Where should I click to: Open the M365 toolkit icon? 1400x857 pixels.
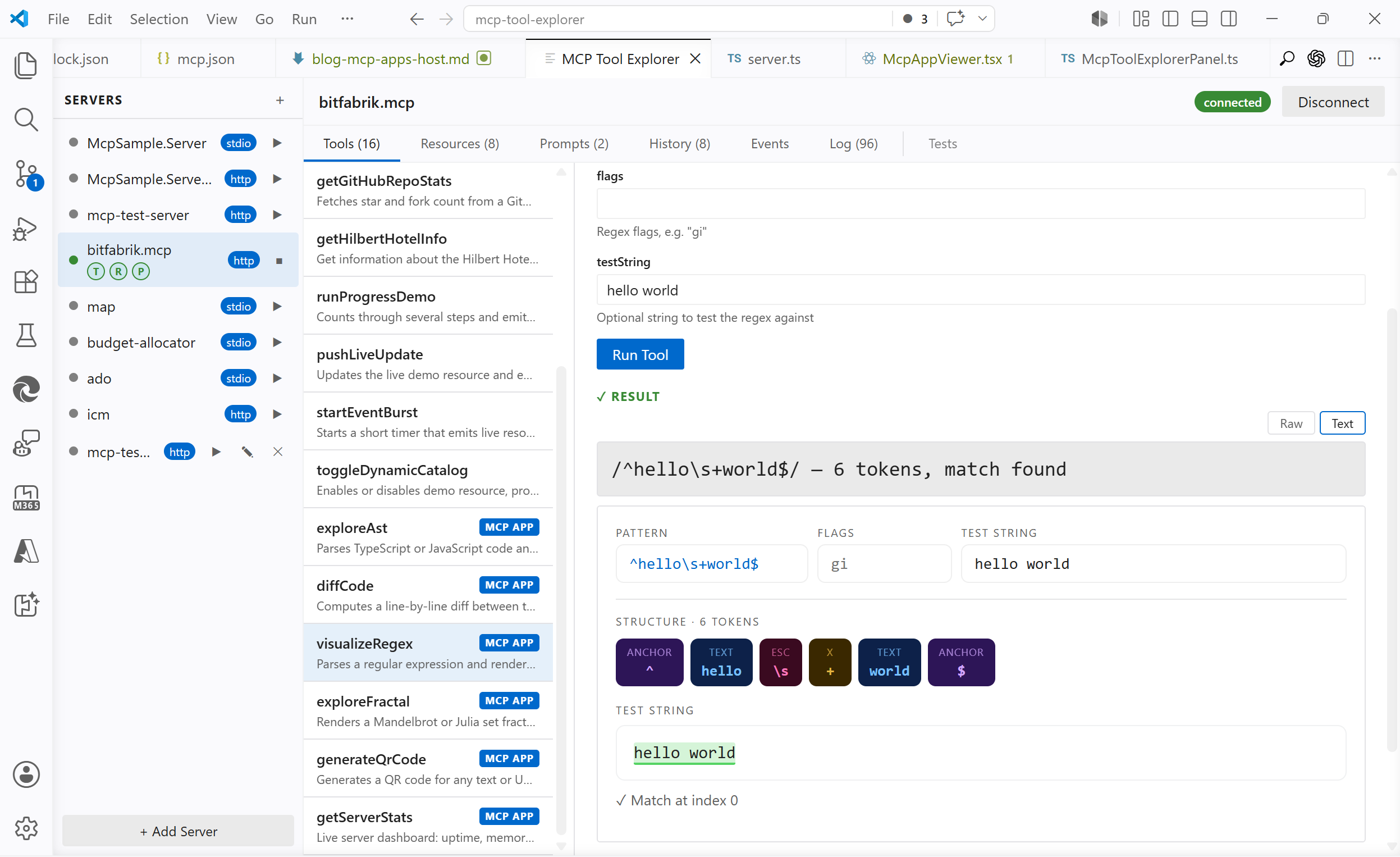[26, 497]
